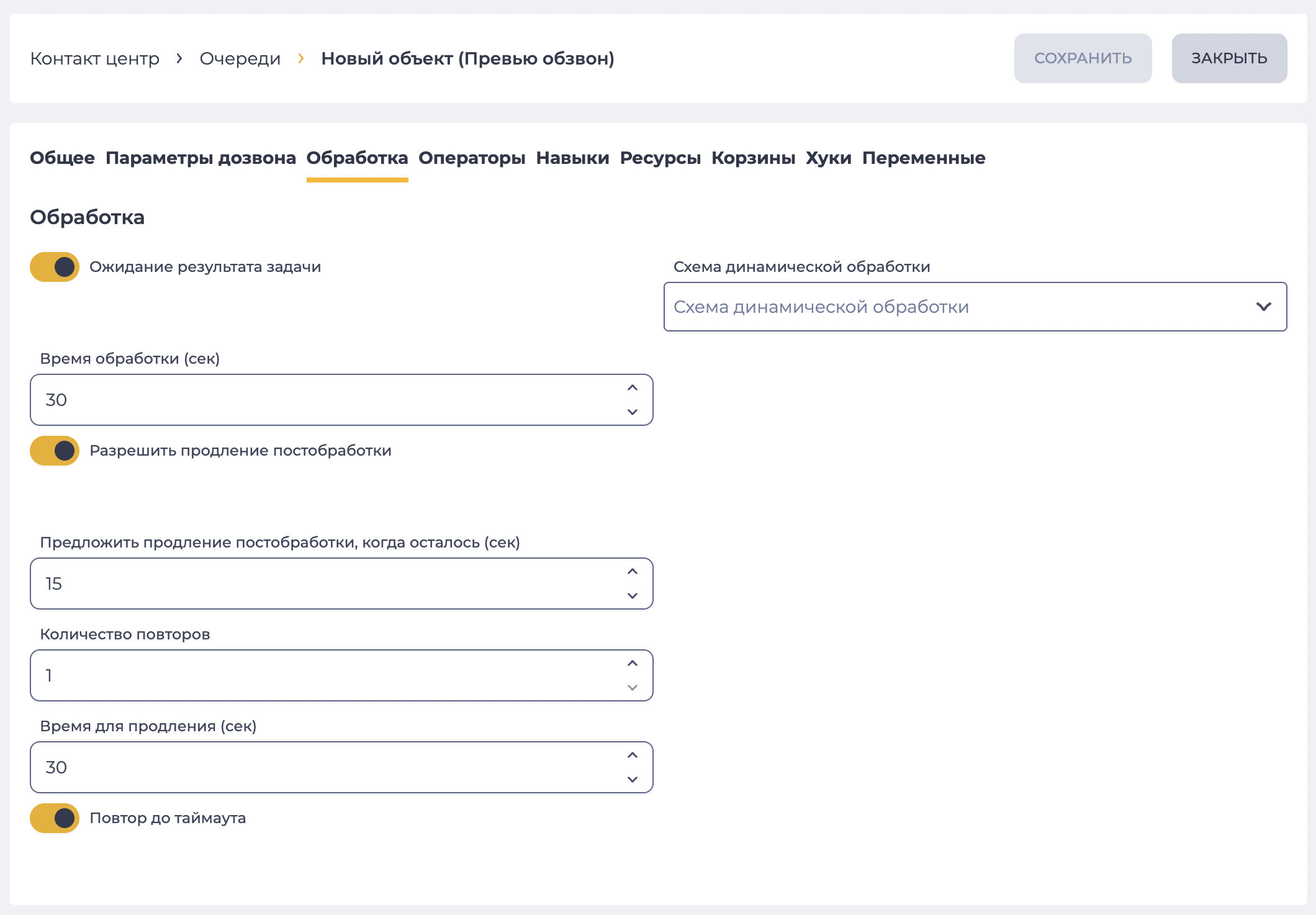The image size is (1316, 915).
Task: Navigate to Контакт центр breadcrumb
Action: 95,58
